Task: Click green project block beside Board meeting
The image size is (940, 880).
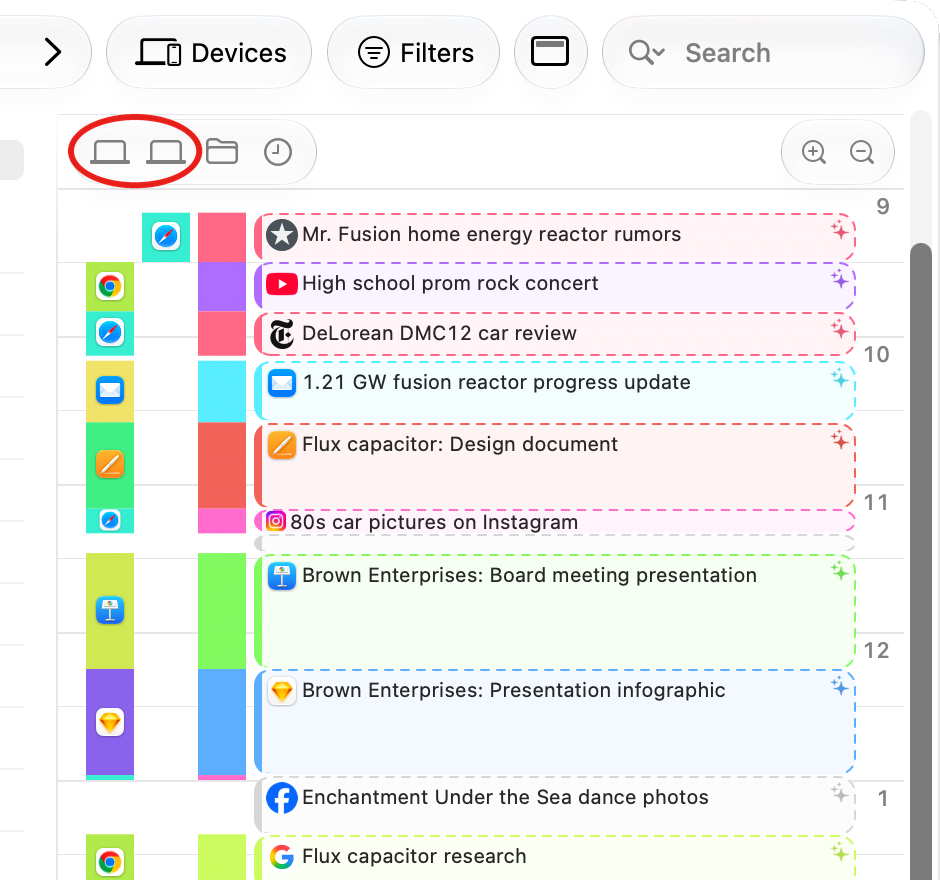Action: point(222,611)
